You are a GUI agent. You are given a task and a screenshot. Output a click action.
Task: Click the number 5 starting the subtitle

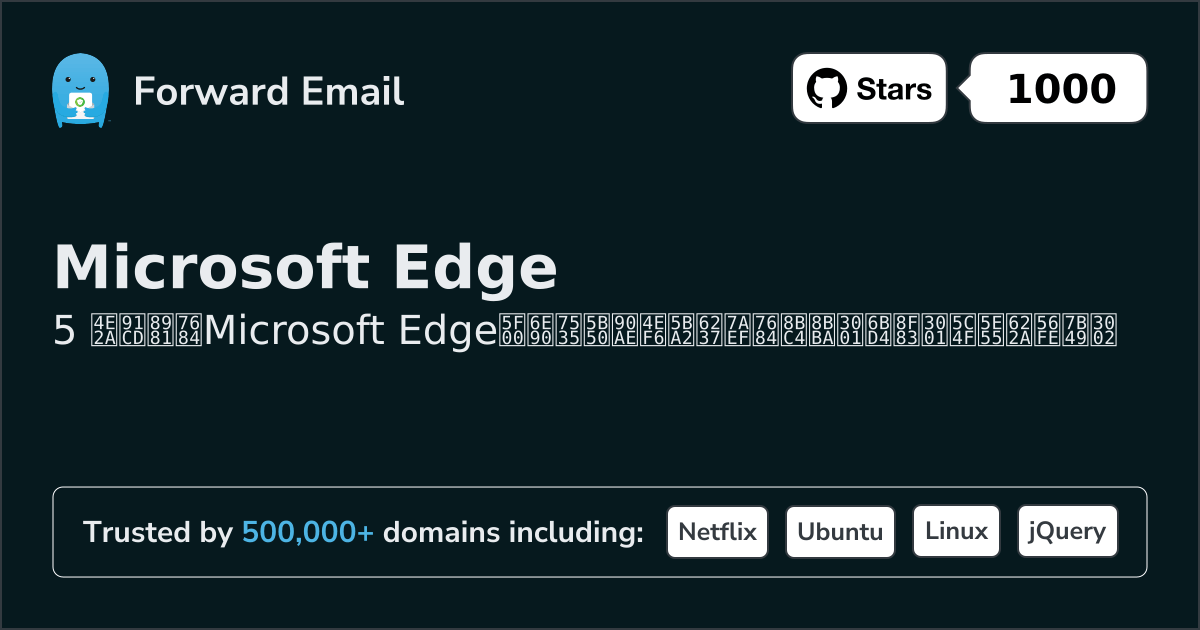[64, 332]
